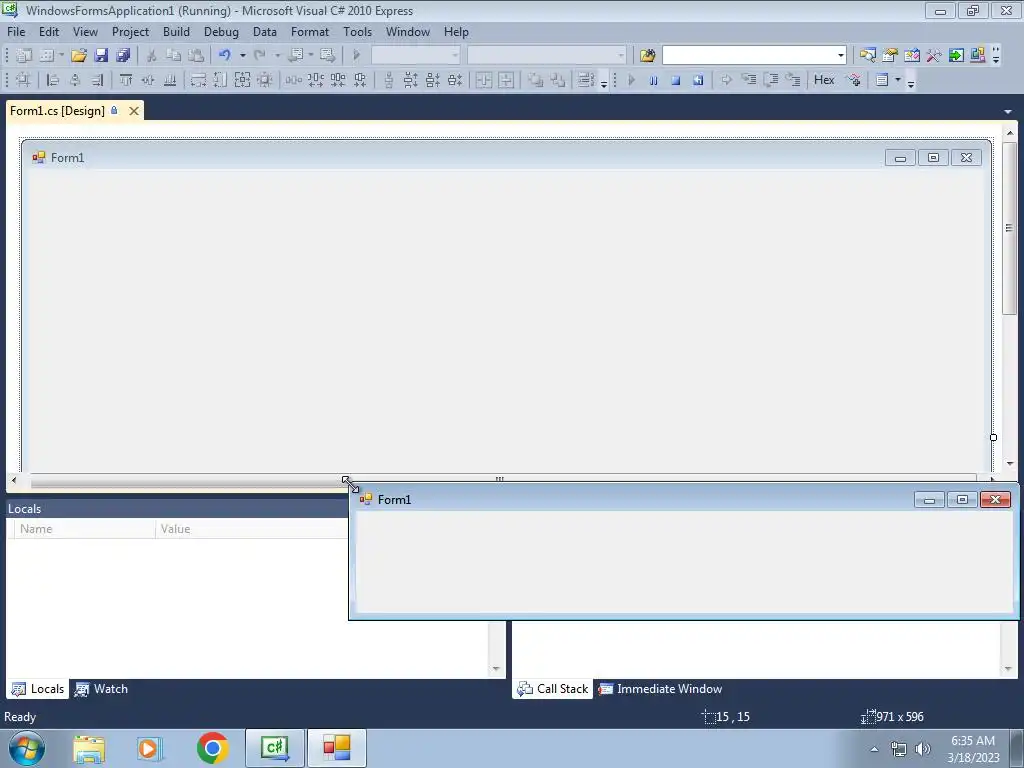
Task: Click the Align to Grid icon
Action: click(x=24, y=80)
